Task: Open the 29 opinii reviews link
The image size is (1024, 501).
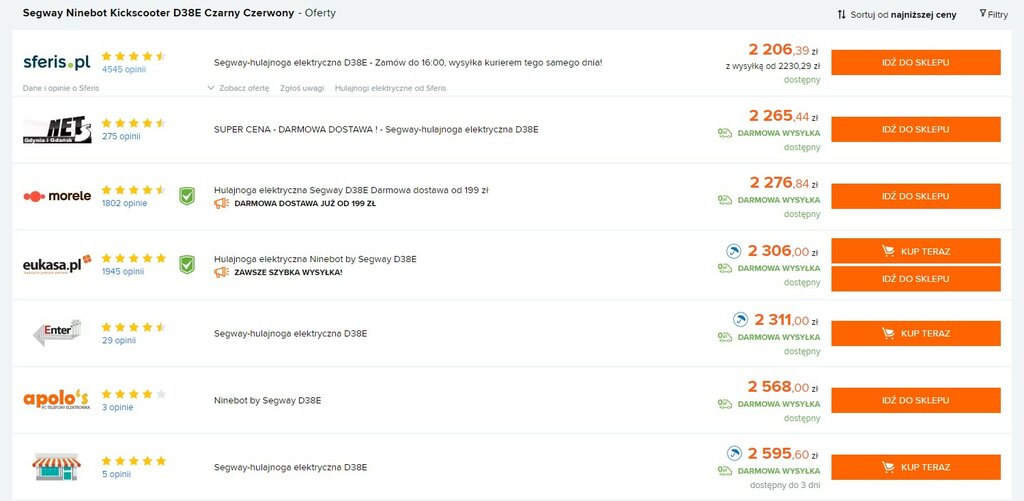Action: 118,340
